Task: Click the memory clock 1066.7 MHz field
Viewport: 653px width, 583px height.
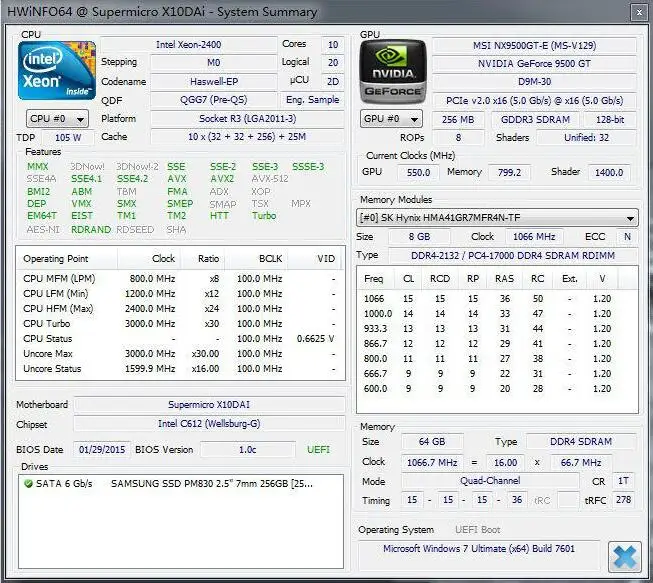Action: pyautogui.click(x=432, y=463)
